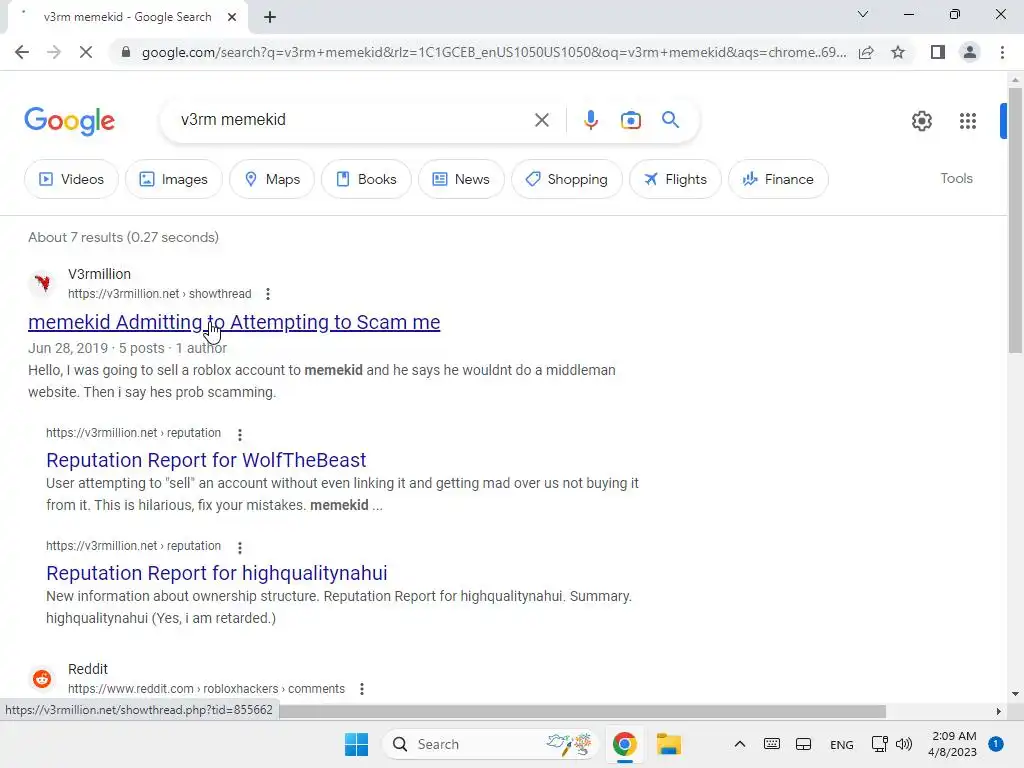Go back to the previous page
The height and width of the screenshot is (768, 1024).
click(22, 52)
